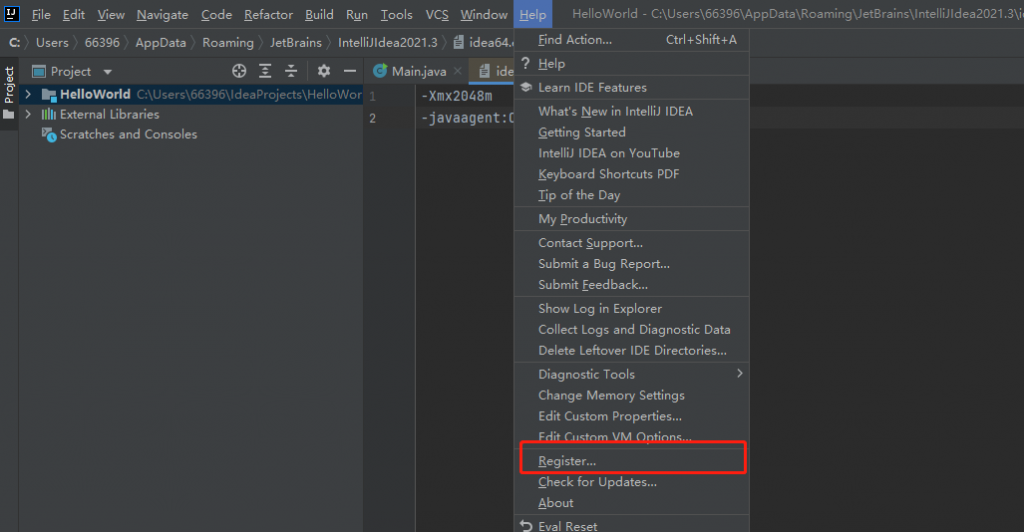1024x532 pixels.
Task: Click the Collapse All icon in Project panel
Action: 291,71
